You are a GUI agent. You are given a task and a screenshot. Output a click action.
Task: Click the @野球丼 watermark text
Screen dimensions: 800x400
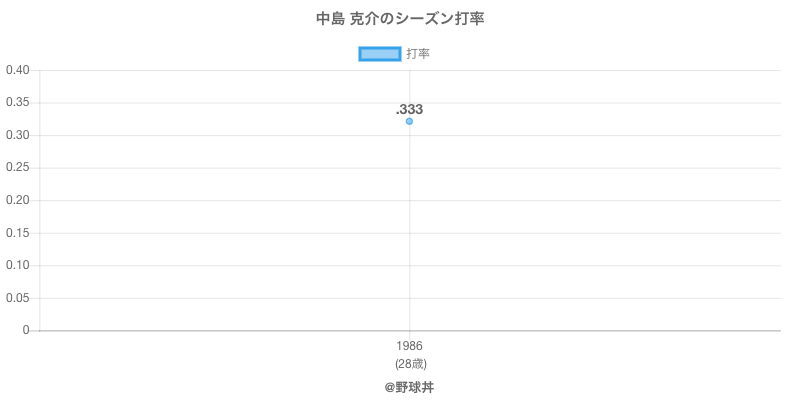[409, 386]
